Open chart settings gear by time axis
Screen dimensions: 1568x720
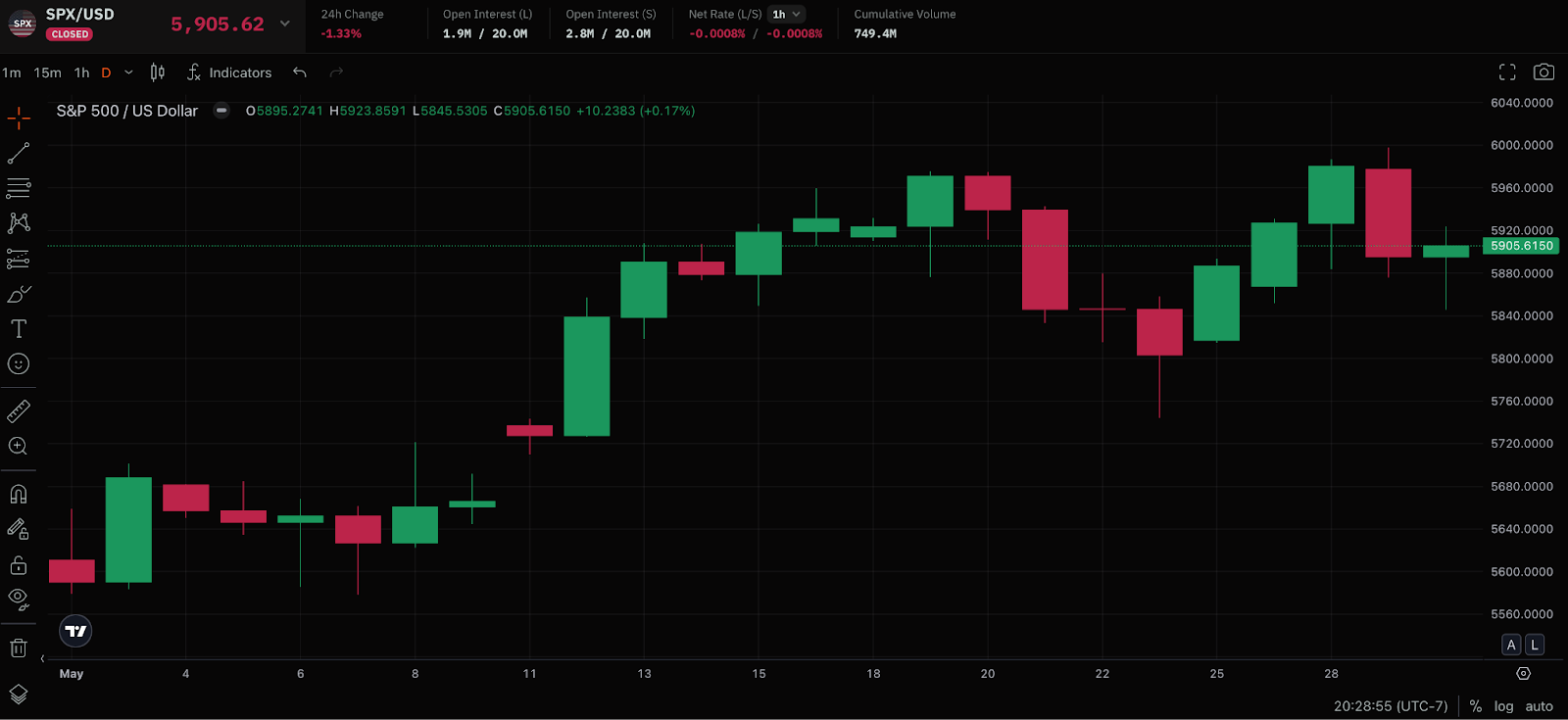(x=1523, y=674)
